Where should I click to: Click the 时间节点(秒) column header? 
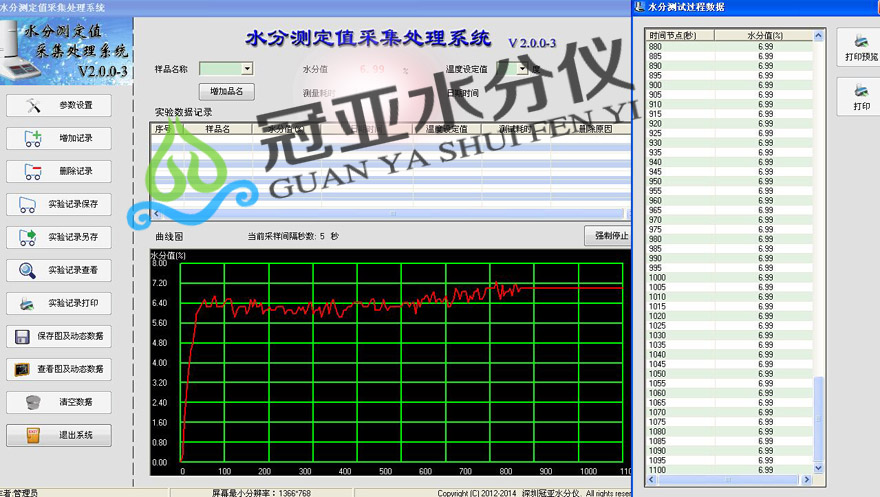680,35
